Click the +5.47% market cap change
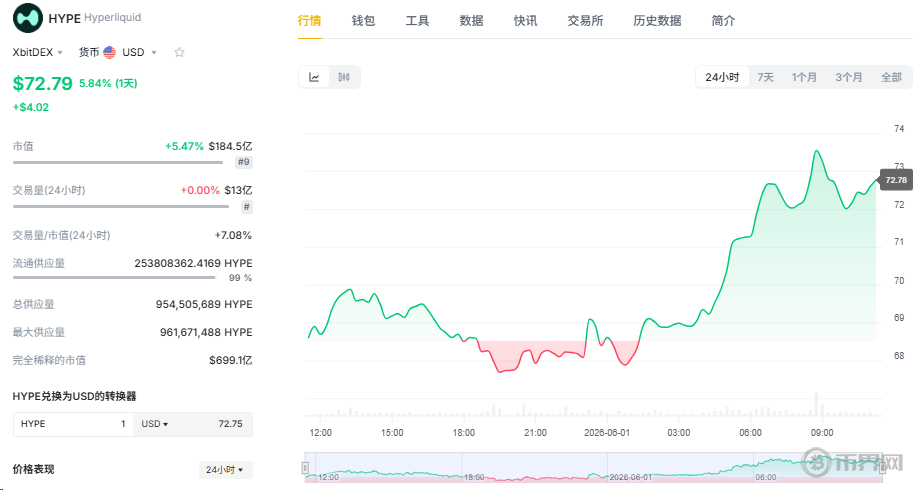Image resolution: width=914 pixels, height=490 pixels. (x=184, y=146)
